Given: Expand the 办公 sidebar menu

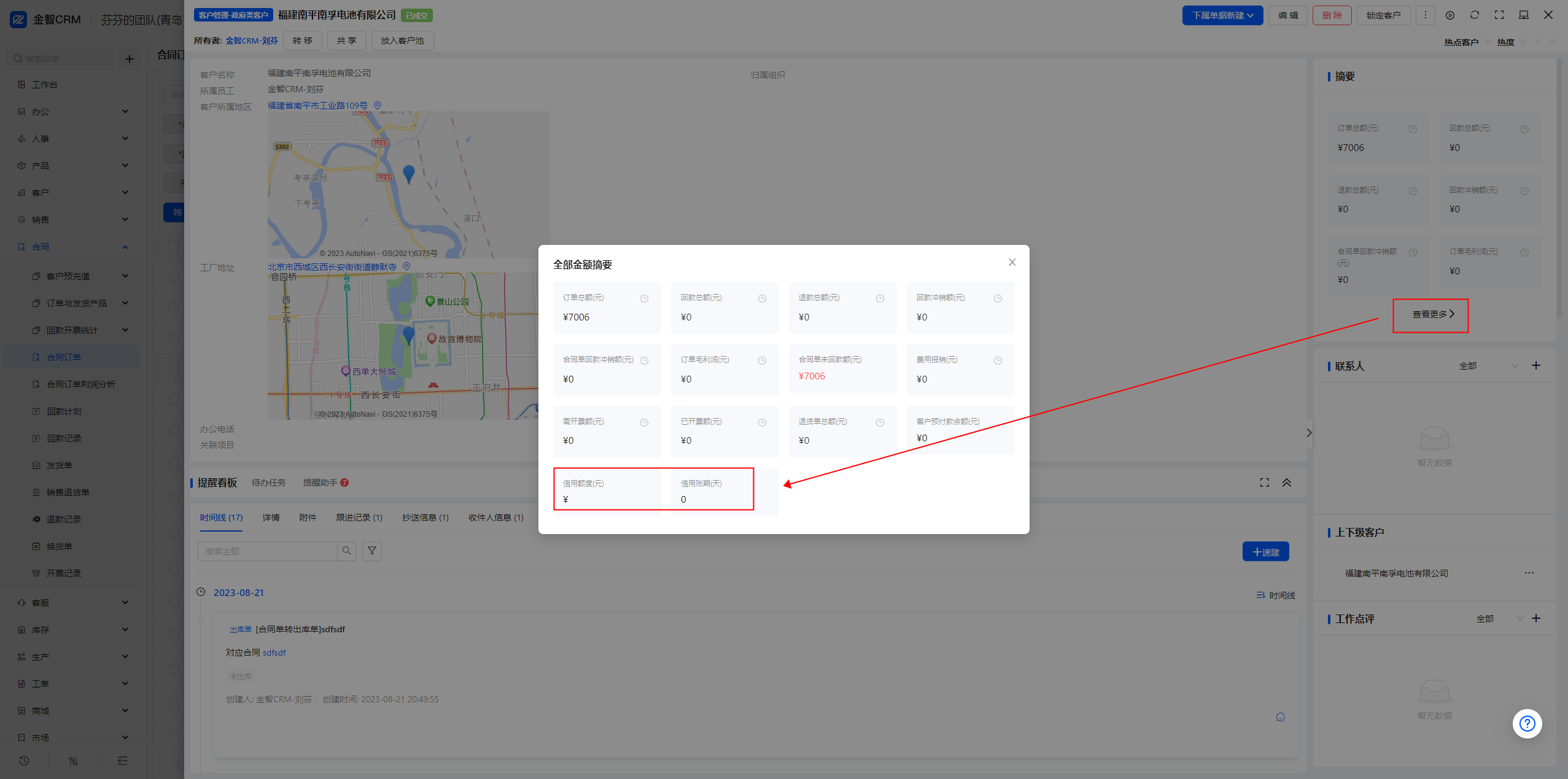Looking at the screenshot, I should point(74,112).
